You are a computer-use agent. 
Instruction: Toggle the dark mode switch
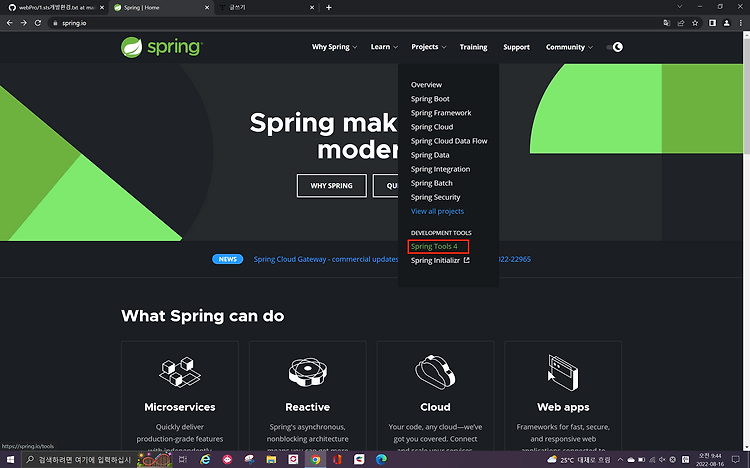coord(615,47)
